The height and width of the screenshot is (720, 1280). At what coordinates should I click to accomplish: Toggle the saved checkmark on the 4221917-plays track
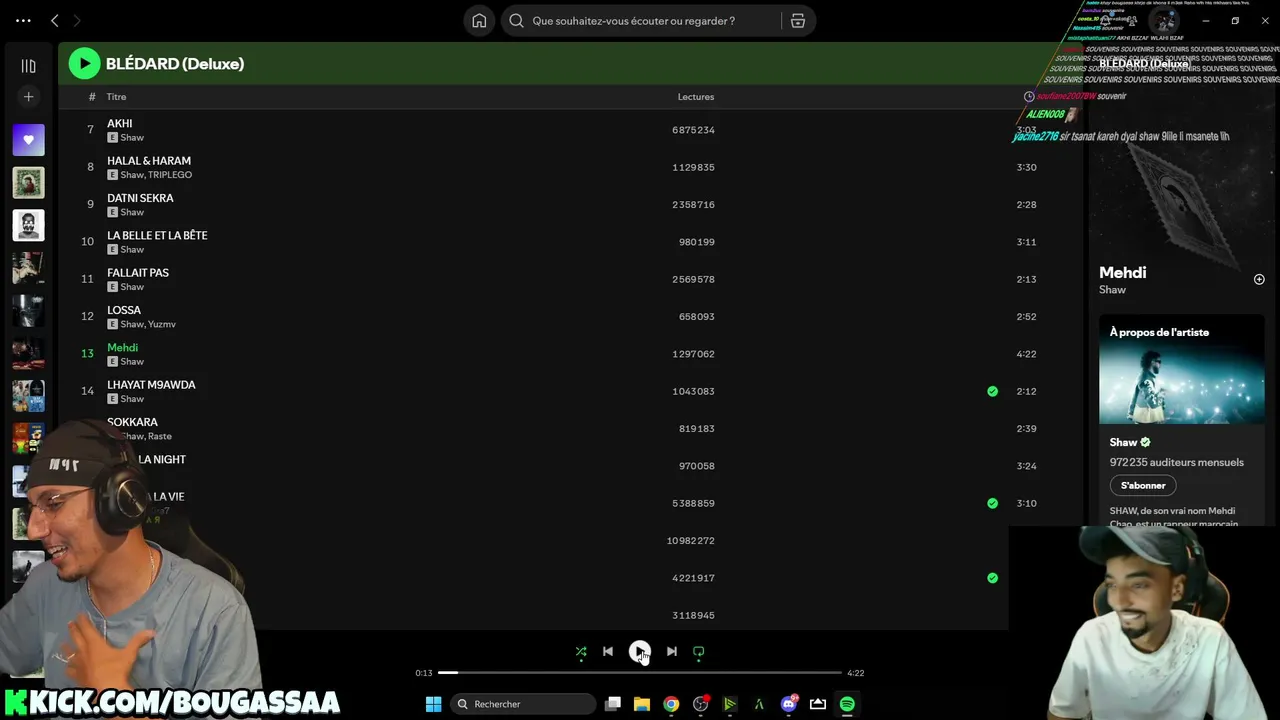(992, 578)
